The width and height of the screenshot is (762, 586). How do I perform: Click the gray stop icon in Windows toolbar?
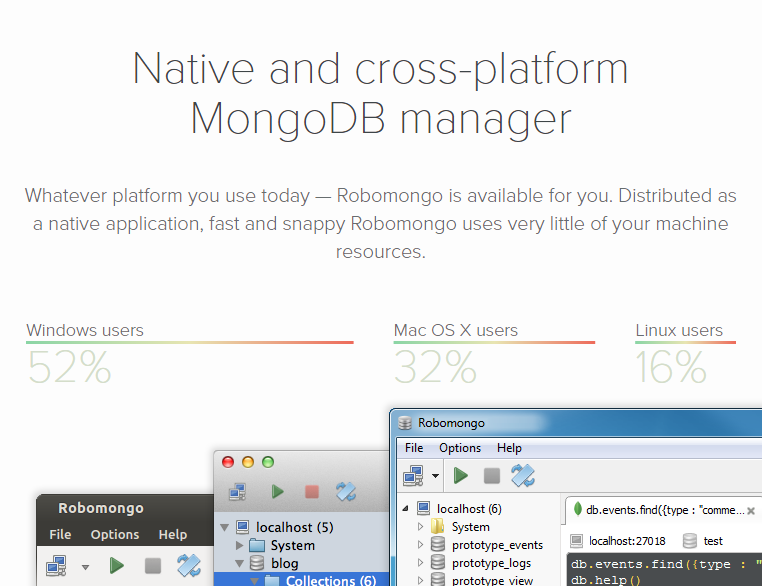coord(492,476)
